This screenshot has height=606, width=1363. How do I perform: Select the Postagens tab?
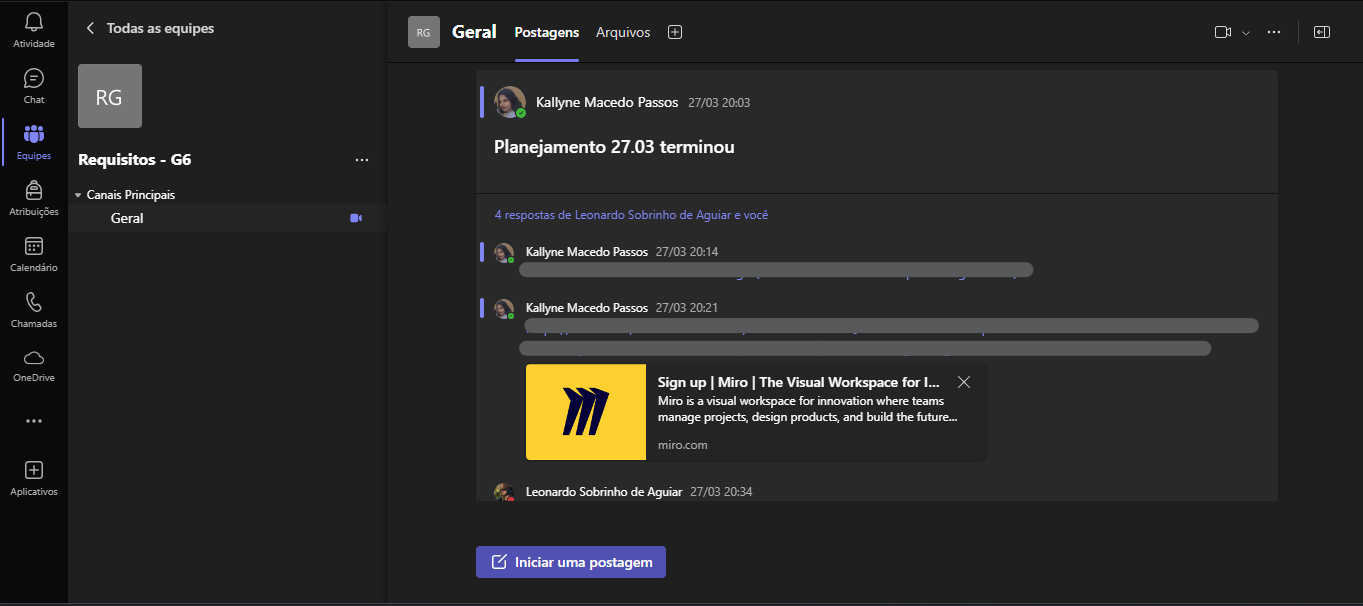tap(546, 32)
